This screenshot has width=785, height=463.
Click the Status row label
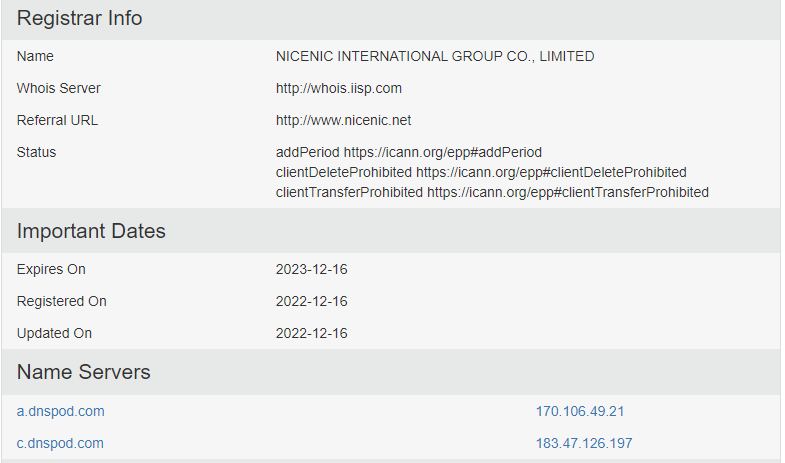37,152
